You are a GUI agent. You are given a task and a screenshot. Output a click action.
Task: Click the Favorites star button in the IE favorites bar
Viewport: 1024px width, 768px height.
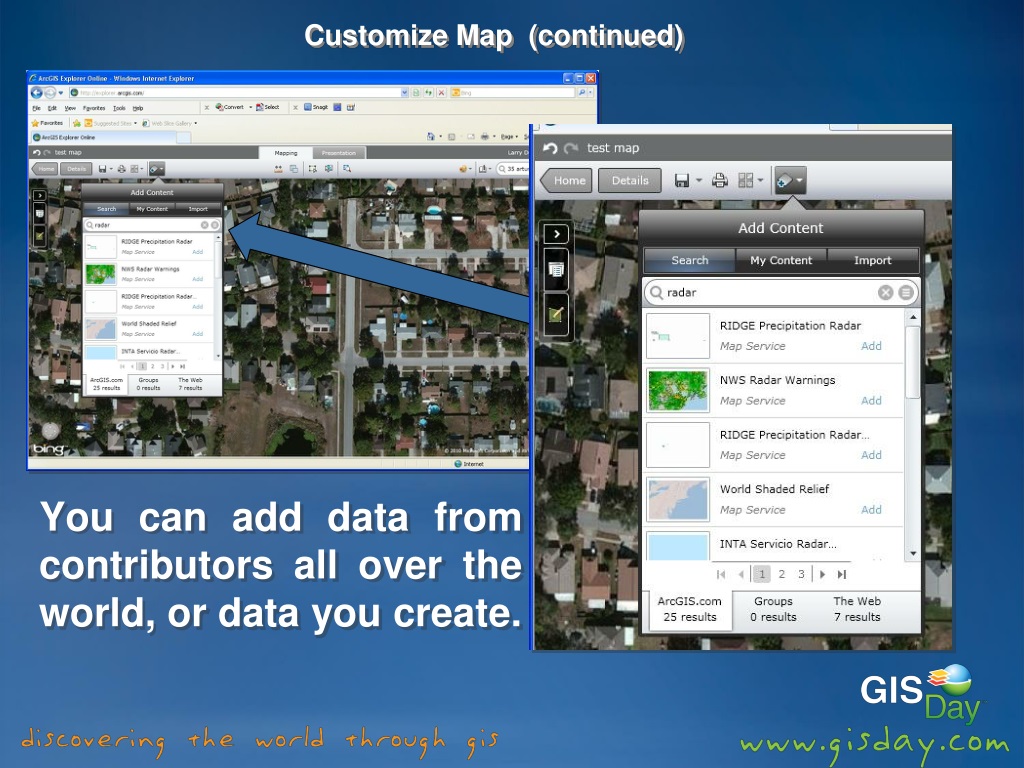click(x=47, y=123)
